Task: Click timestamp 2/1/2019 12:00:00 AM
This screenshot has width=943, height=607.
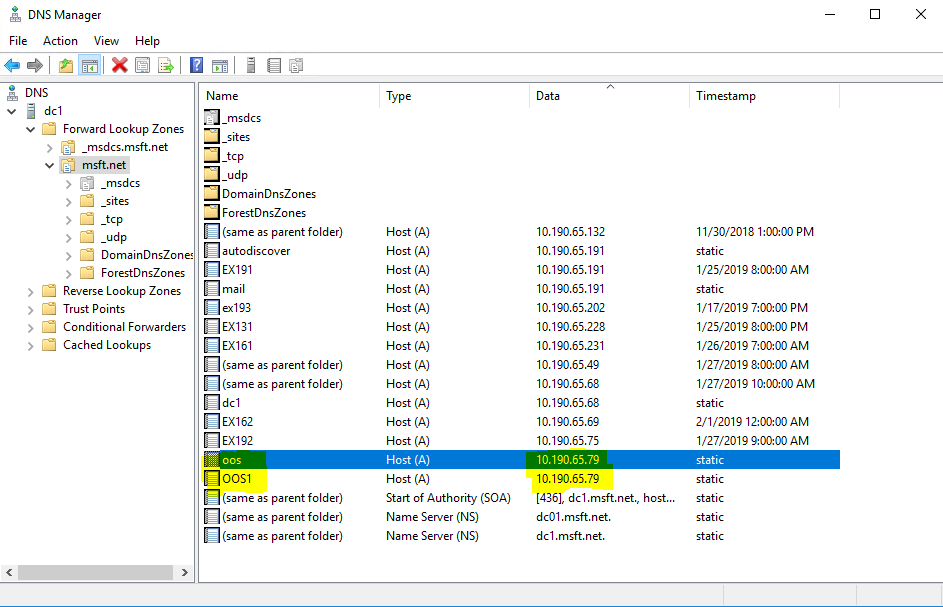Action: point(752,422)
